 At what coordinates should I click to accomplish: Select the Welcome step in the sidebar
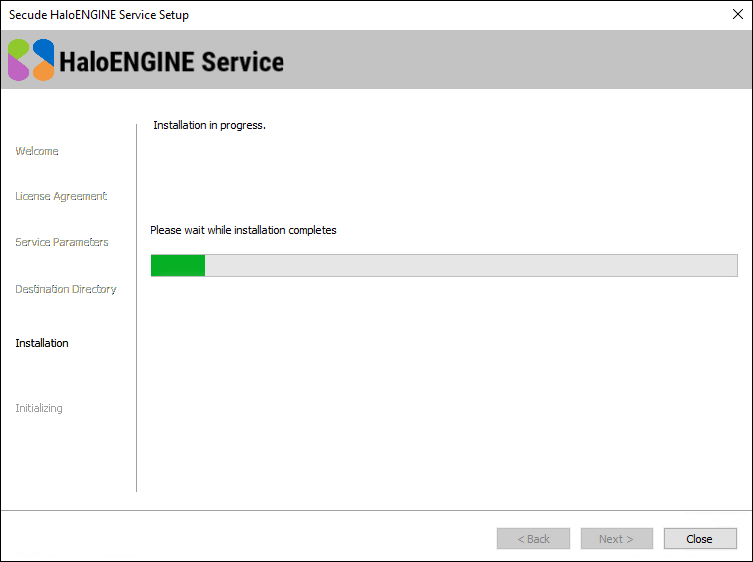point(37,151)
